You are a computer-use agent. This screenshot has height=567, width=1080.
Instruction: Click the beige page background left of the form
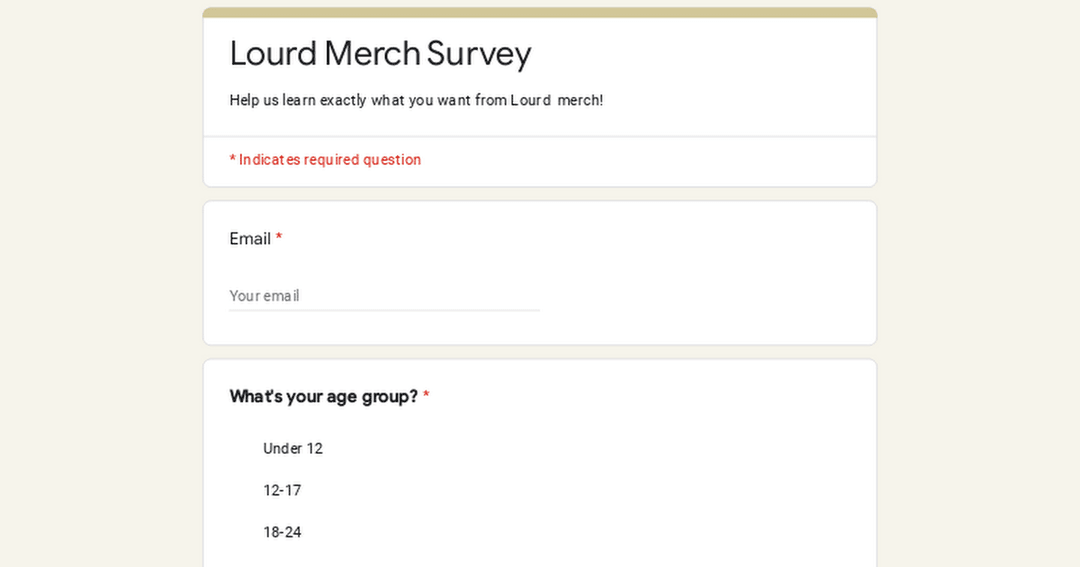pos(100,300)
